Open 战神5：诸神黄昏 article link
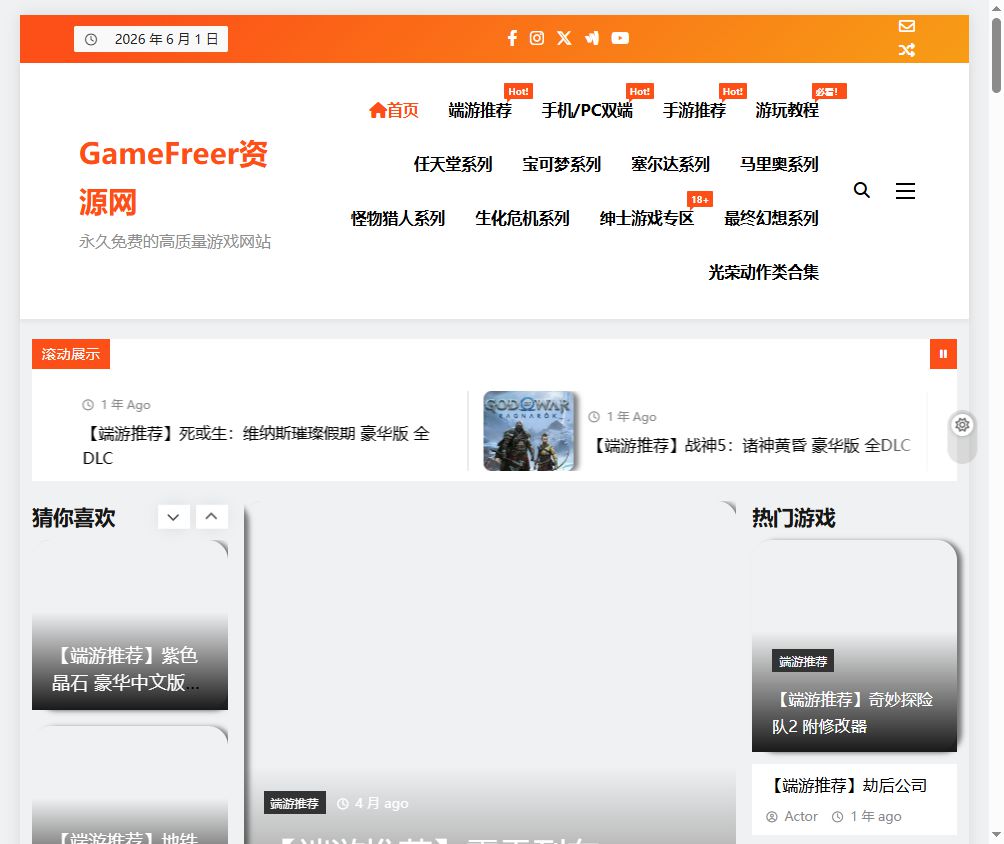This screenshot has width=1004, height=844. point(750,445)
